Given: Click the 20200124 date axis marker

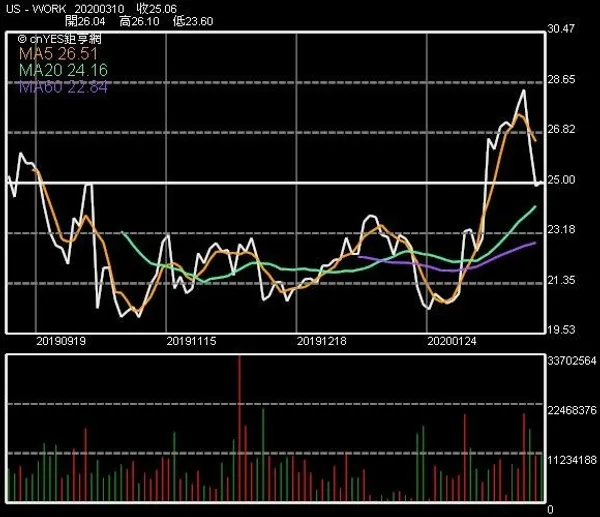Looking at the screenshot, I should tap(452, 341).
